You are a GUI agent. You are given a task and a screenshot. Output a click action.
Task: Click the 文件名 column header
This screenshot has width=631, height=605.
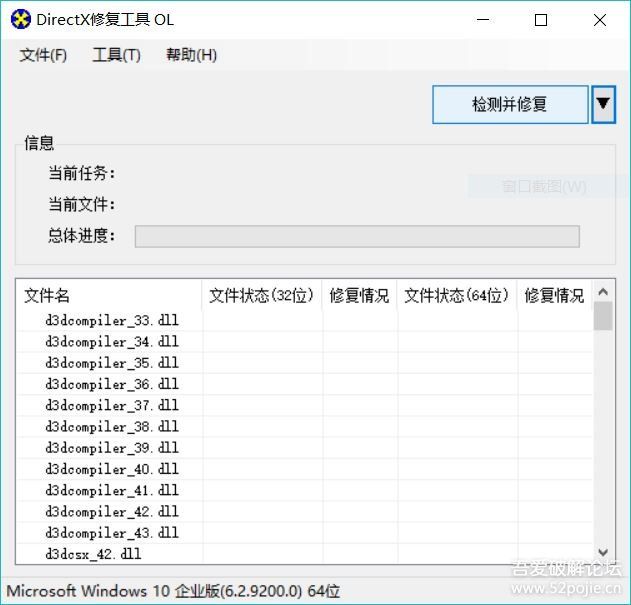tap(109, 295)
